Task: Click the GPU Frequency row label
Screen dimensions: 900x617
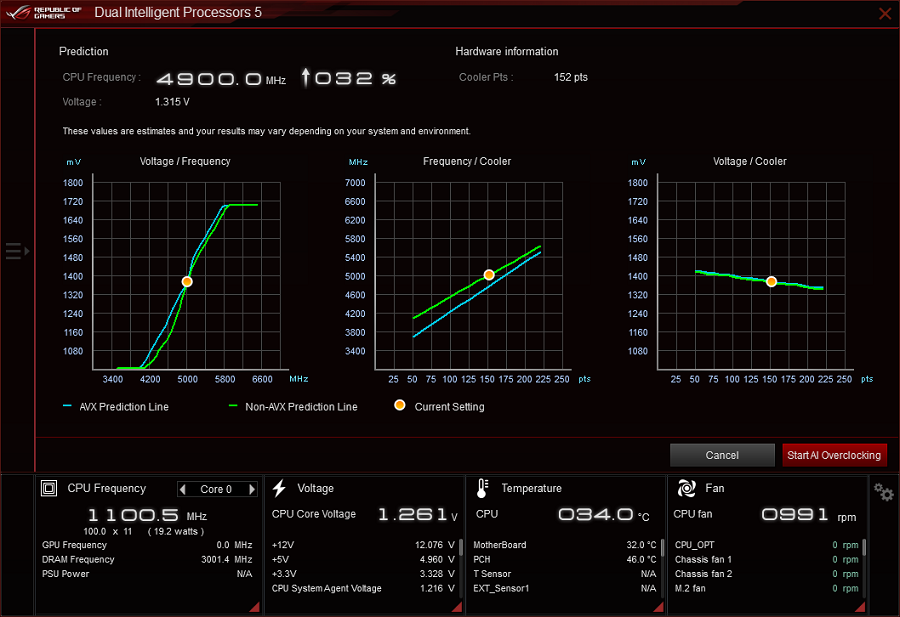Action: pyautogui.click(x=74, y=545)
